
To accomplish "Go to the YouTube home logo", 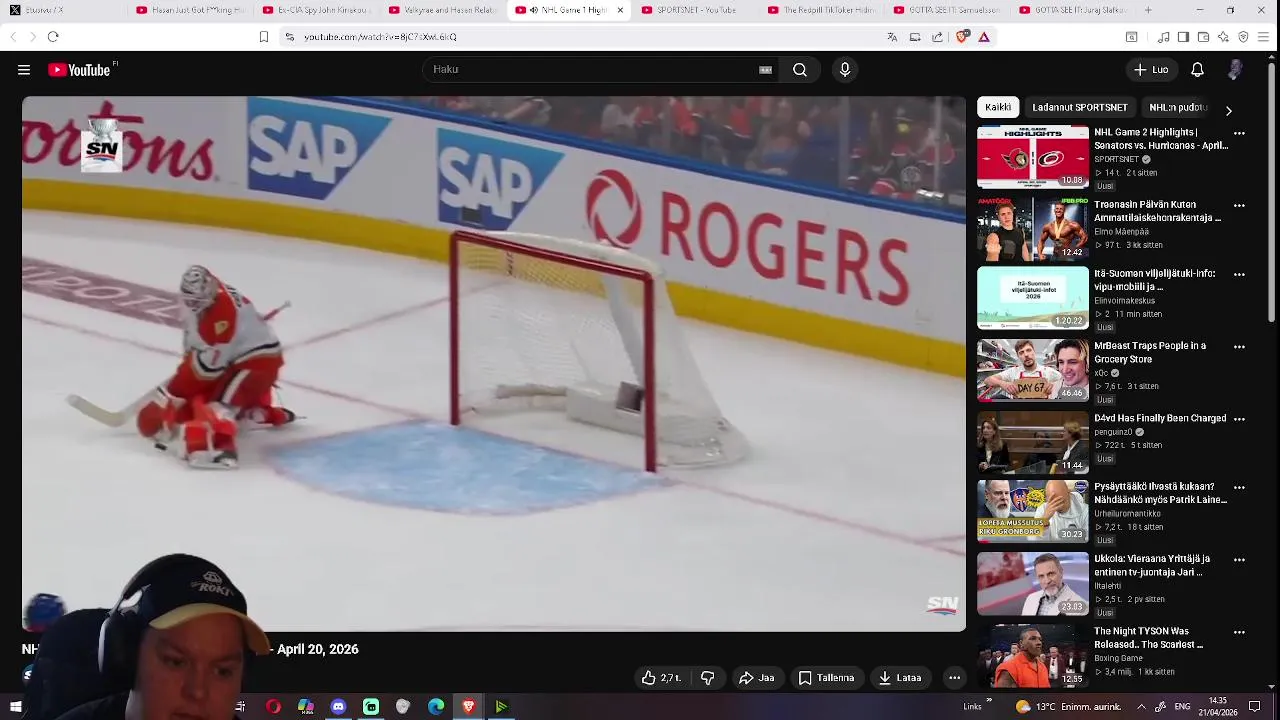I will point(79,70).
